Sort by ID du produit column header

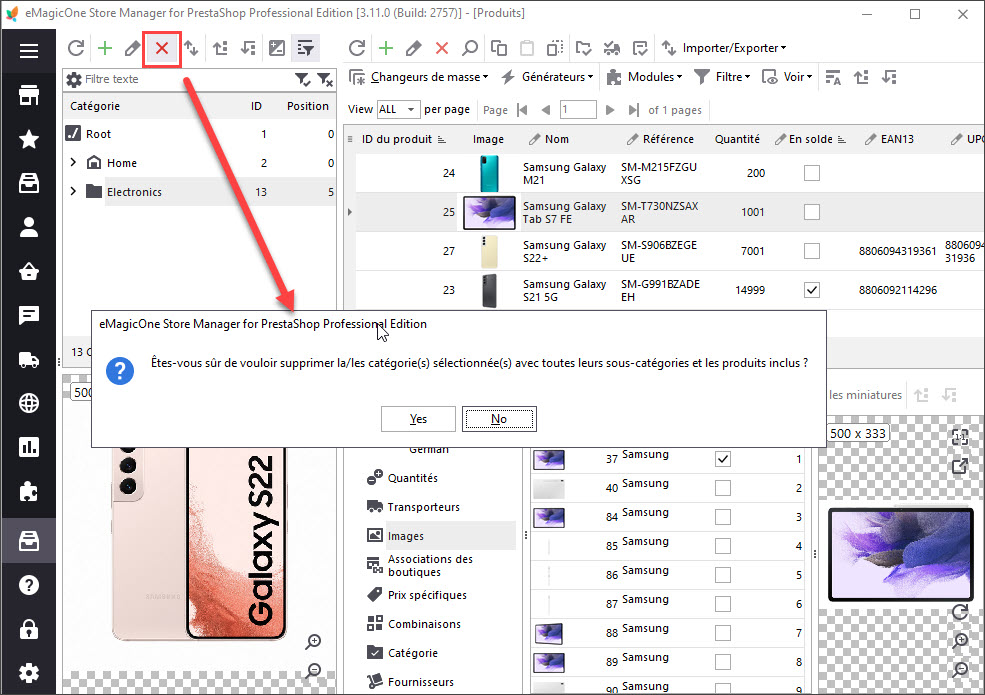coord(396,139)
